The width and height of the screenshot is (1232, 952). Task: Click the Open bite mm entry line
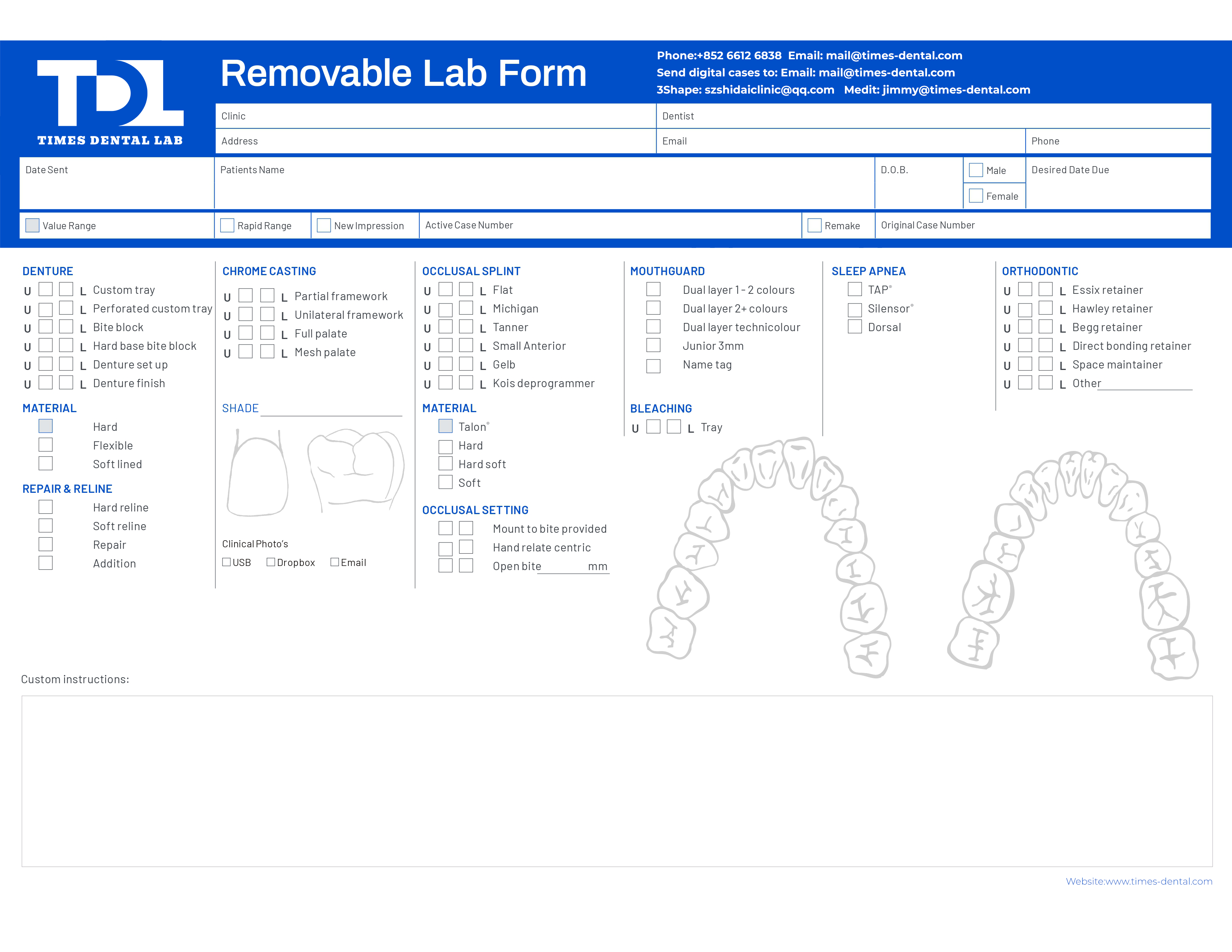point(574,567)
